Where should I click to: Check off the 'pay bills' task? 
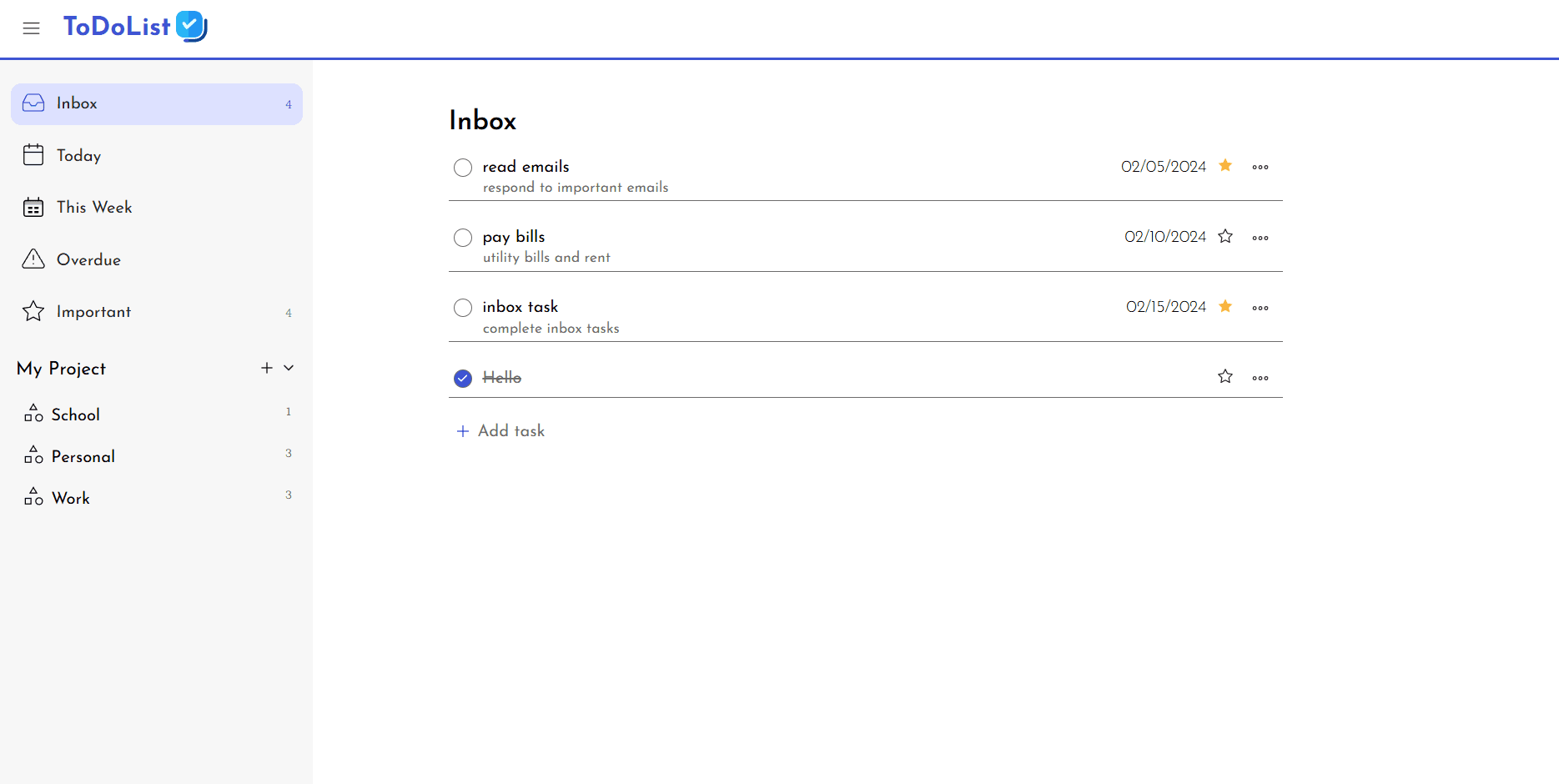coord(463,237)
